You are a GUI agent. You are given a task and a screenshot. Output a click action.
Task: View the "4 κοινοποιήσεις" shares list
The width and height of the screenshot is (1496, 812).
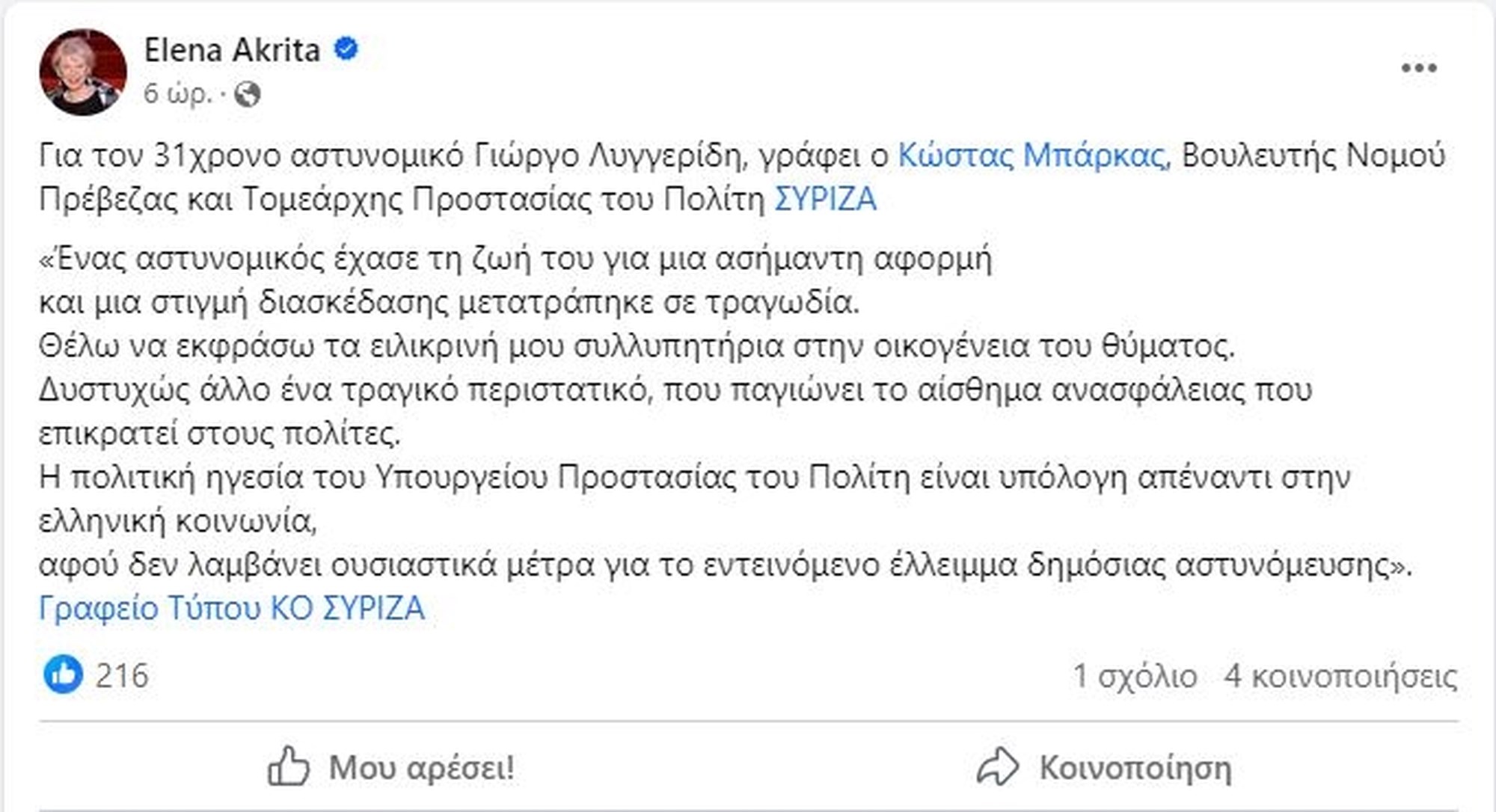(x=1340, y=676)
